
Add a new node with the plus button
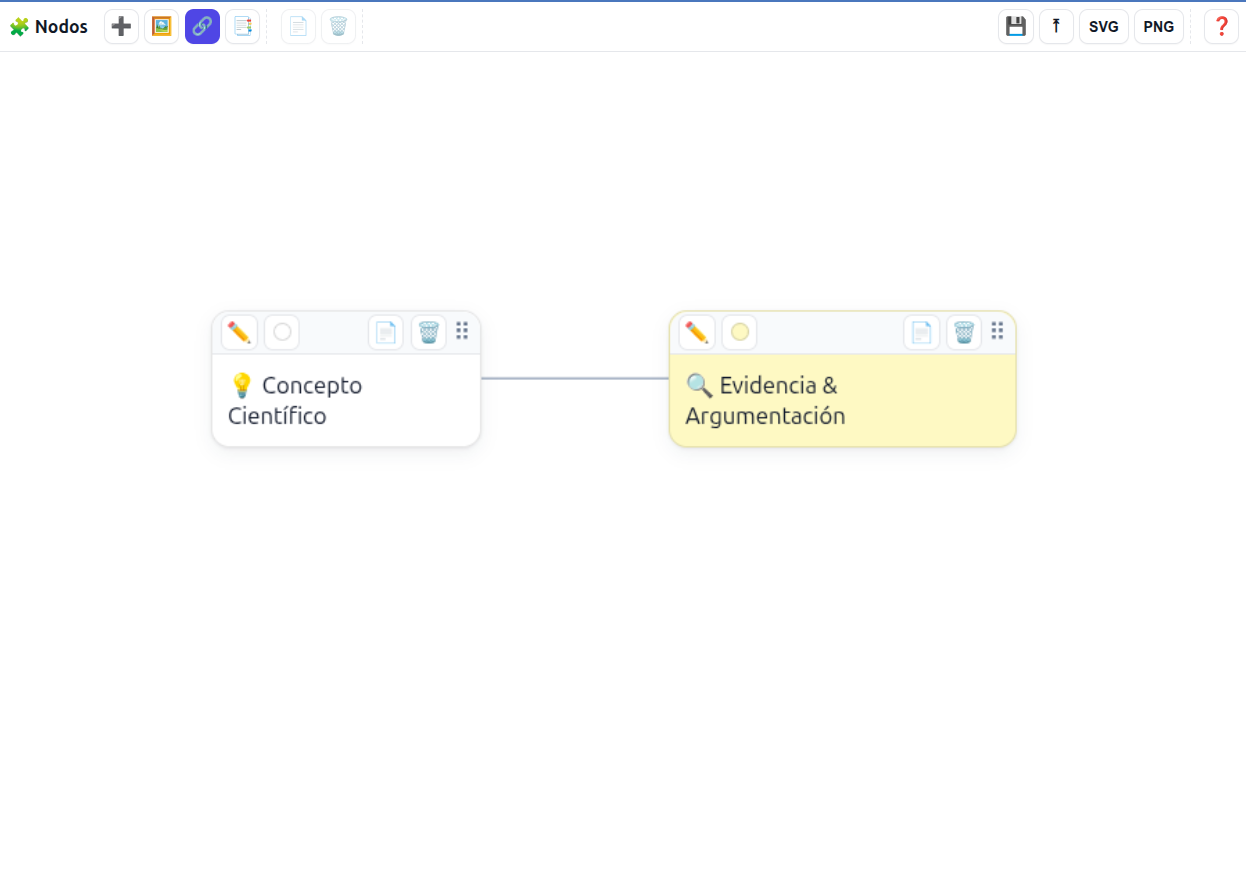(121, 26)
